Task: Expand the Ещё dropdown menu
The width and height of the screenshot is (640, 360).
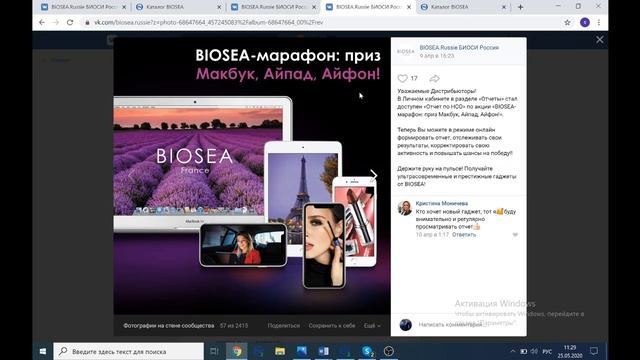Action: (372, 326)
